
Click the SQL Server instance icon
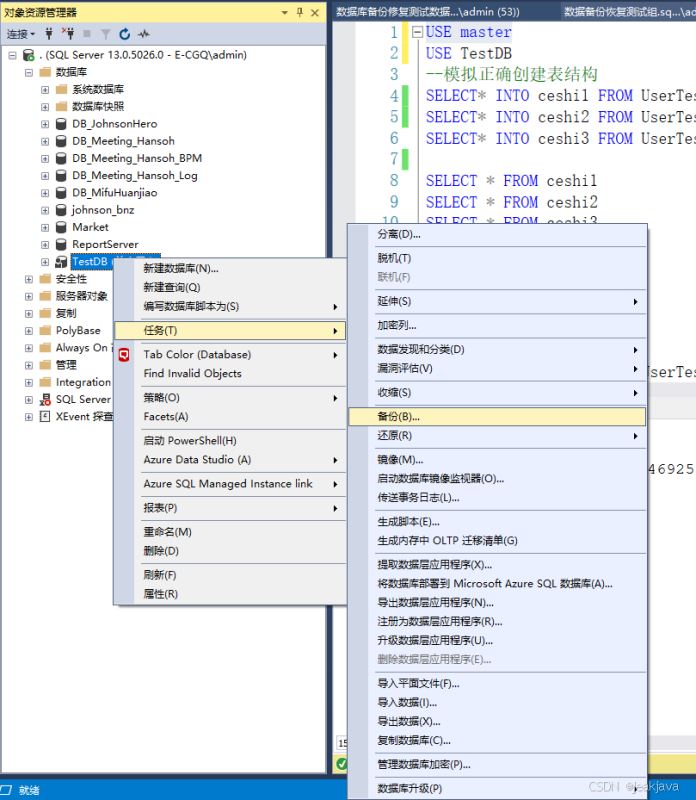coord(29,55)
